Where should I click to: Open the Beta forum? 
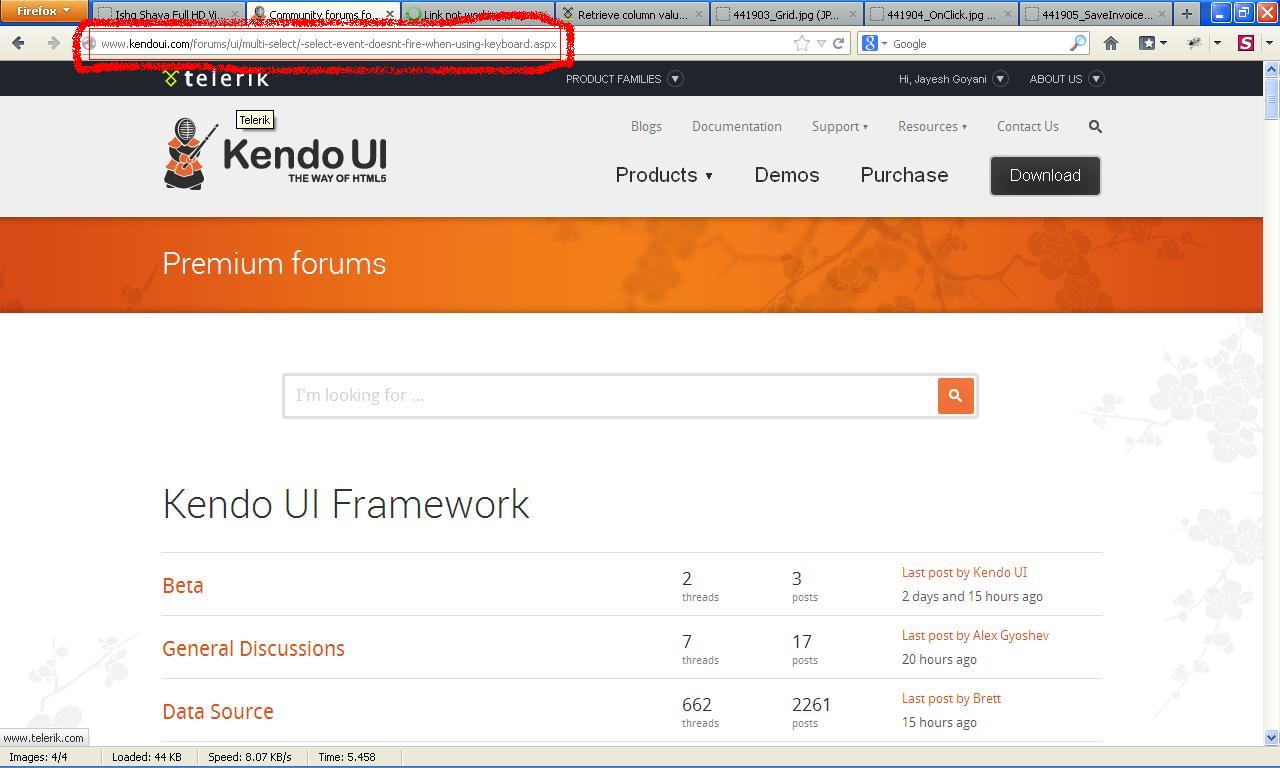pyautogui.click(x=183, y=586)
